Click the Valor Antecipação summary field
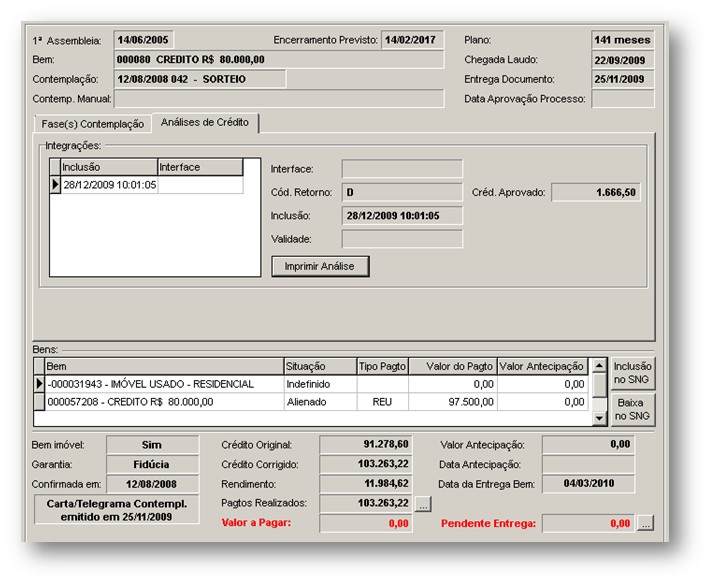 click(x=588, y=444)
